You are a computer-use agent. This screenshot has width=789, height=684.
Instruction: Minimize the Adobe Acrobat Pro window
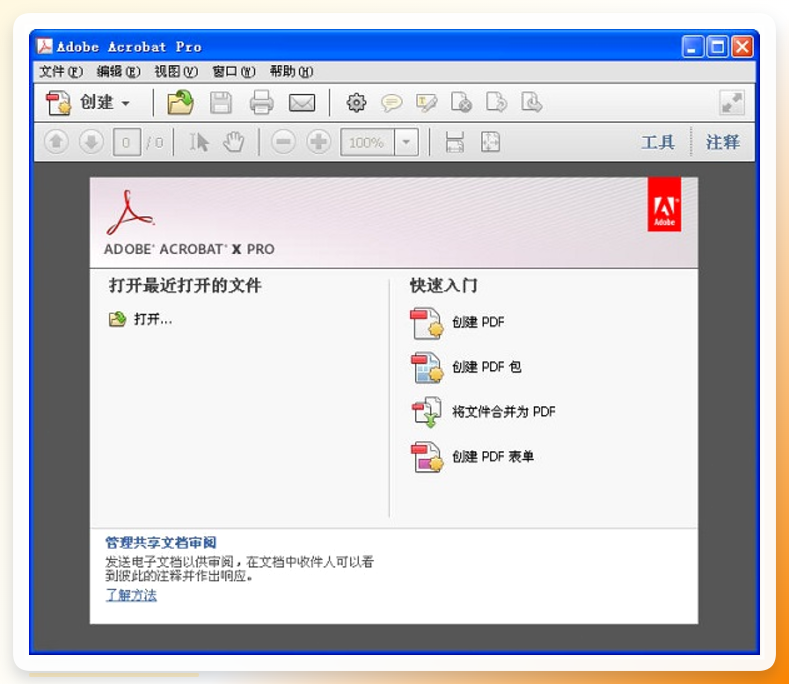point(693,47)
